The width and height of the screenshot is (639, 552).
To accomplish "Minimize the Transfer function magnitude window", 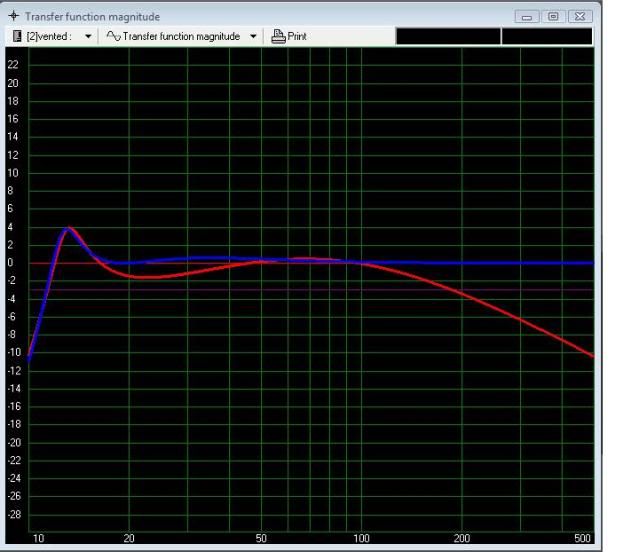I will (527, 17).
